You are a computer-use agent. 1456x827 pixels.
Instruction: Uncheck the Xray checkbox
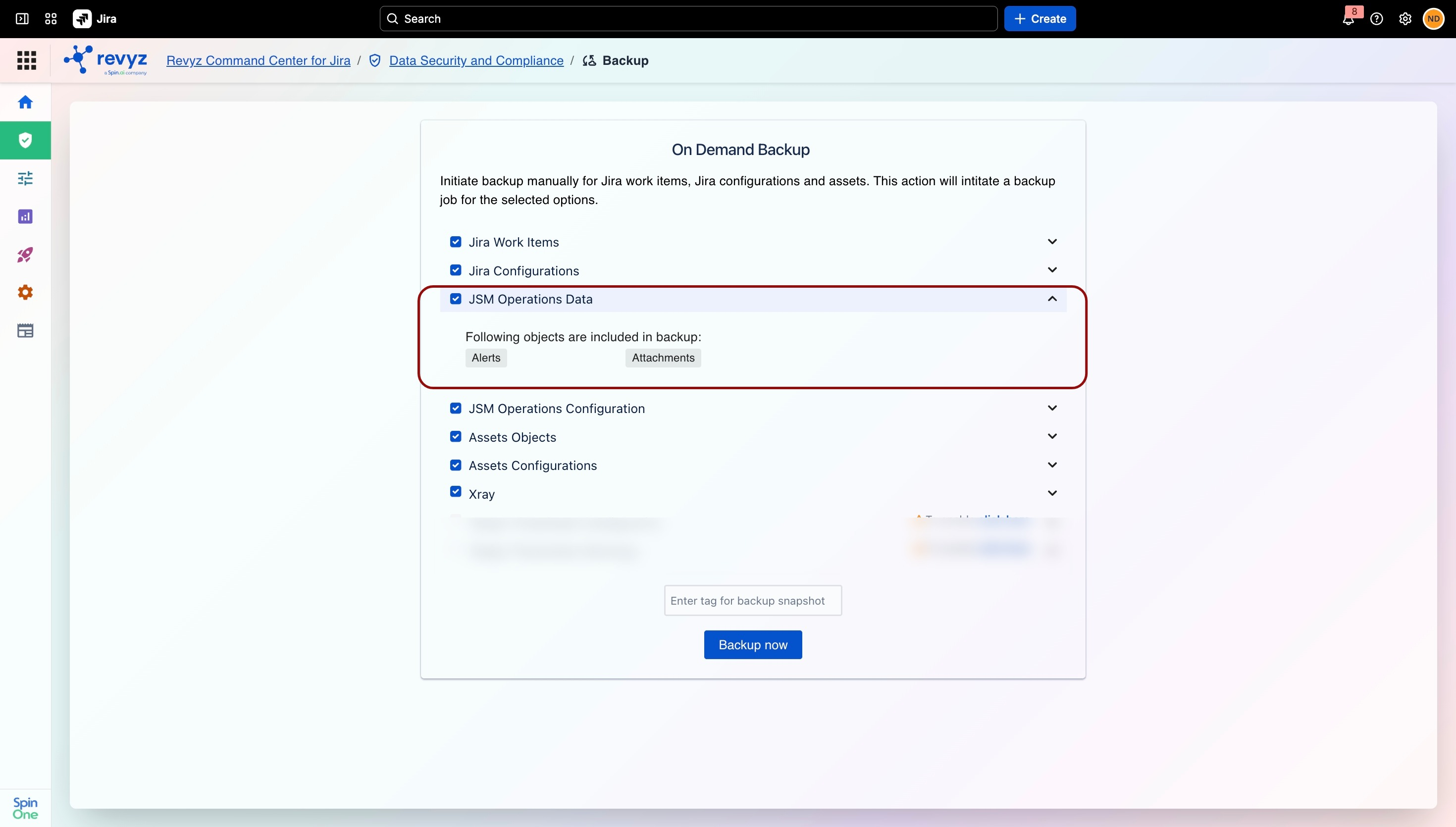click(456, 492)
